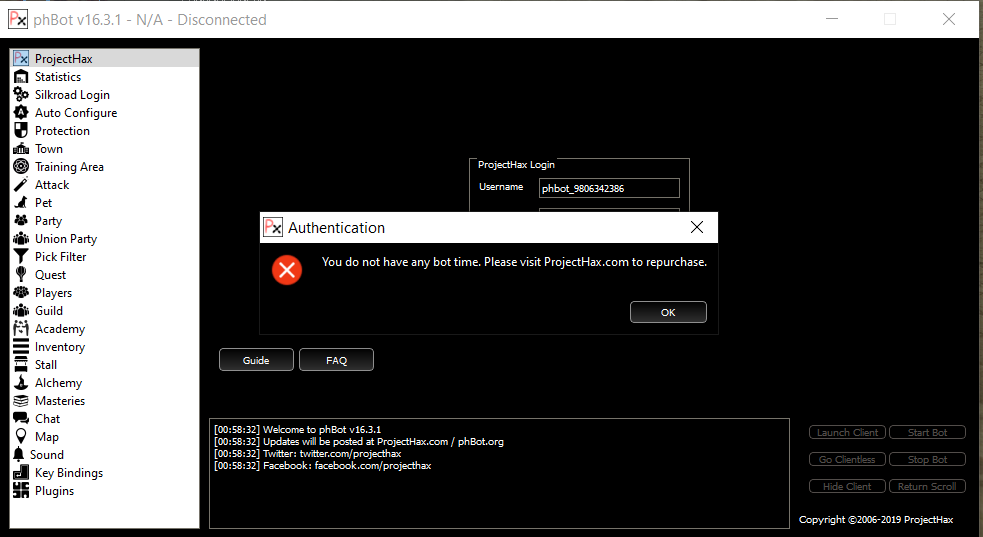983x537 pixels.
Task: Open Sound settings via bell icon
Action: coord(21,455)
